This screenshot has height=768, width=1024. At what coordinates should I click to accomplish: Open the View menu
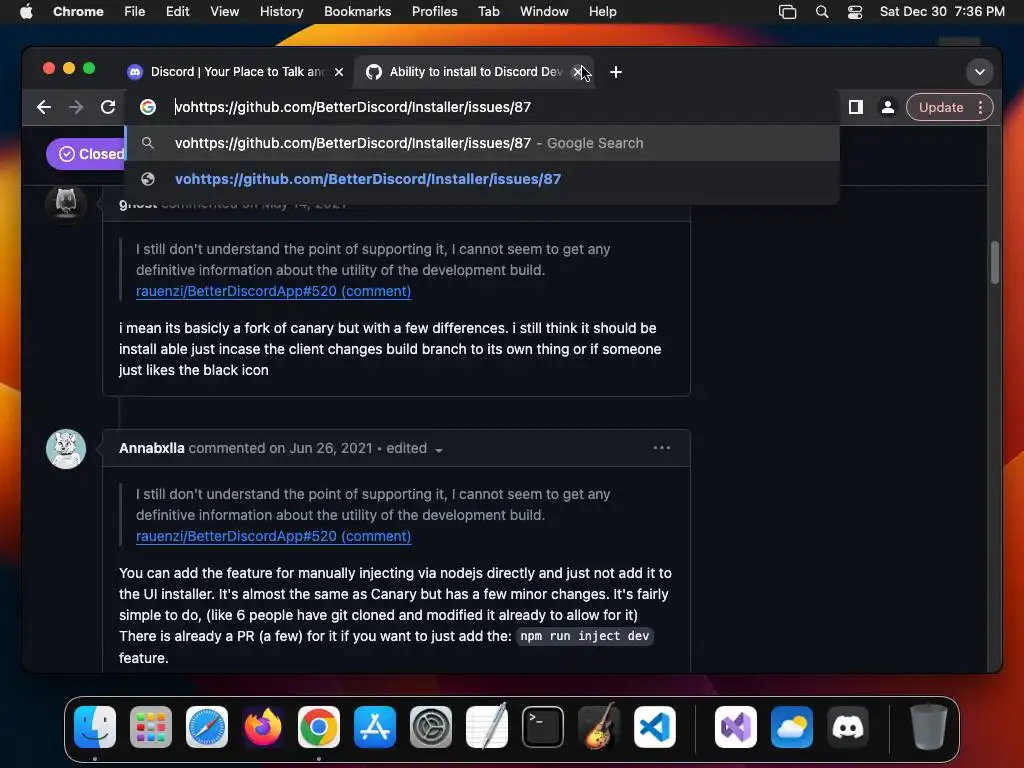tap(224, 12)
